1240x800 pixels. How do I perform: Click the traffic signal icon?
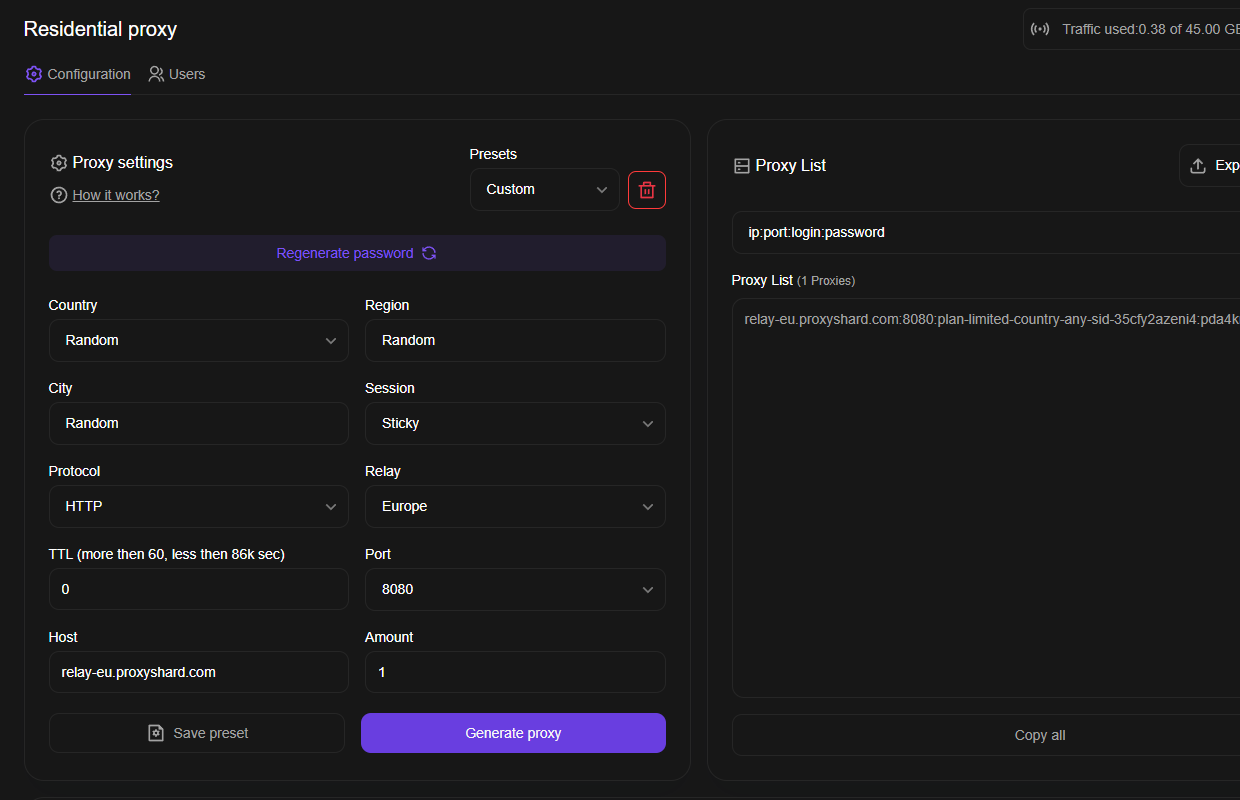pyautogui.click(x=1041, y=29)
